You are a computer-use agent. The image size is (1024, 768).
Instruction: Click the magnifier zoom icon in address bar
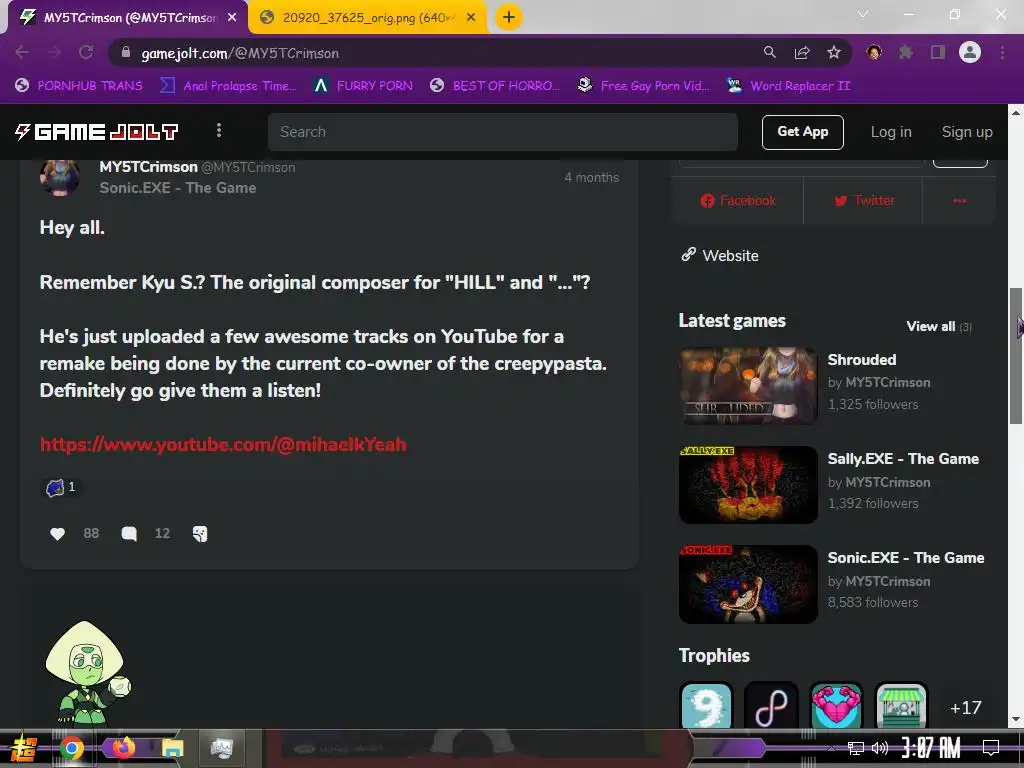coord(770,52)
